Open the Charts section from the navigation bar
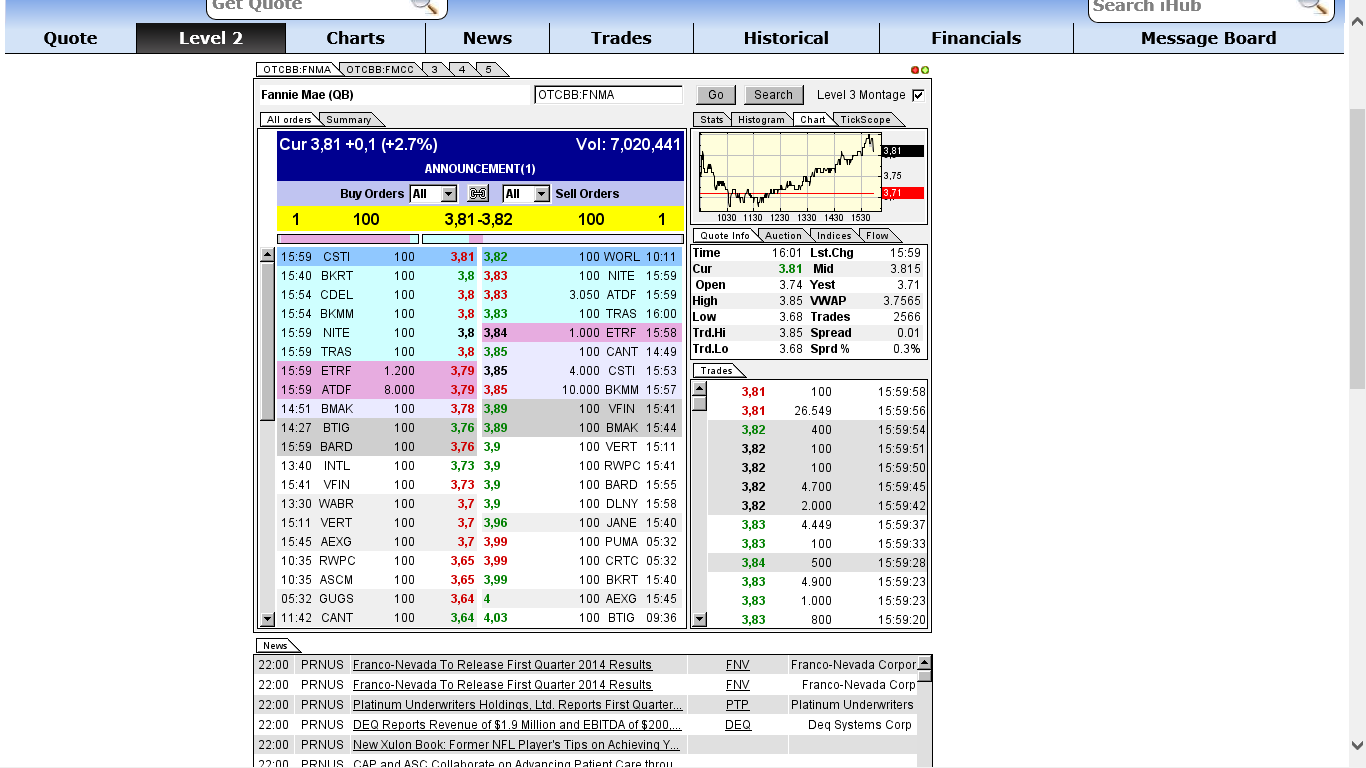 (355, 38)
